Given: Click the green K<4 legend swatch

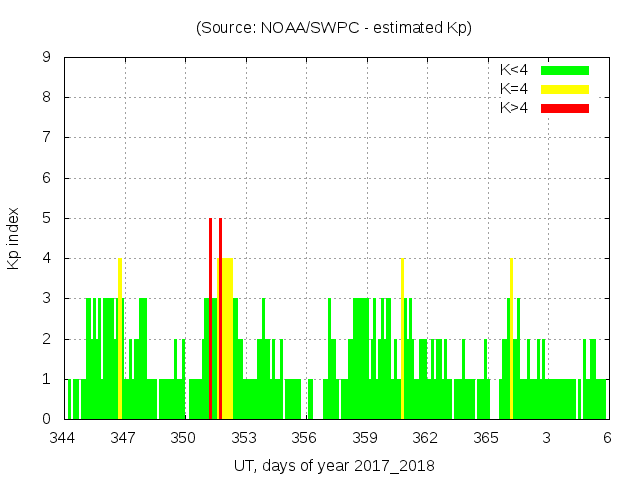Looking at the screenshot, I should (565, 70).
